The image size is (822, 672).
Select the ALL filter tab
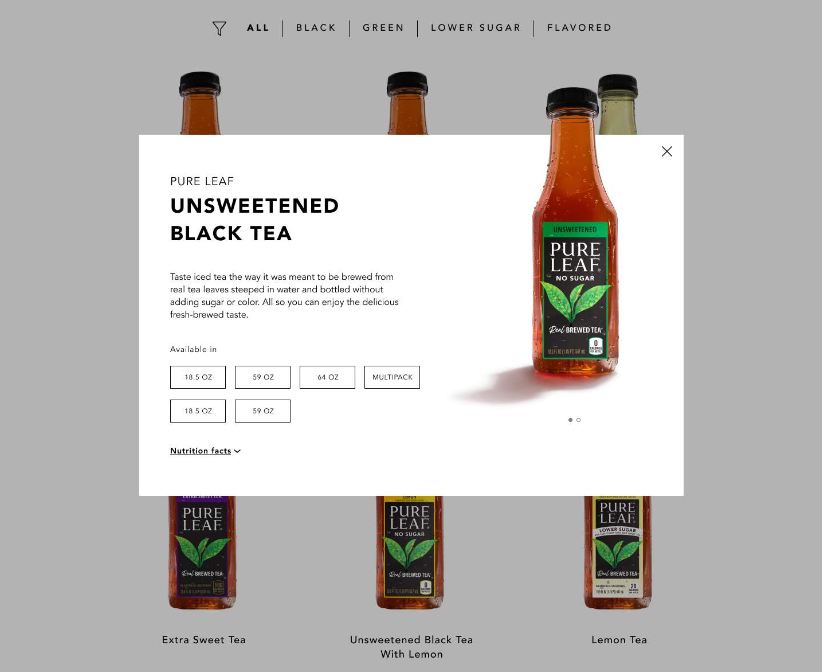(x=258, y=28)
